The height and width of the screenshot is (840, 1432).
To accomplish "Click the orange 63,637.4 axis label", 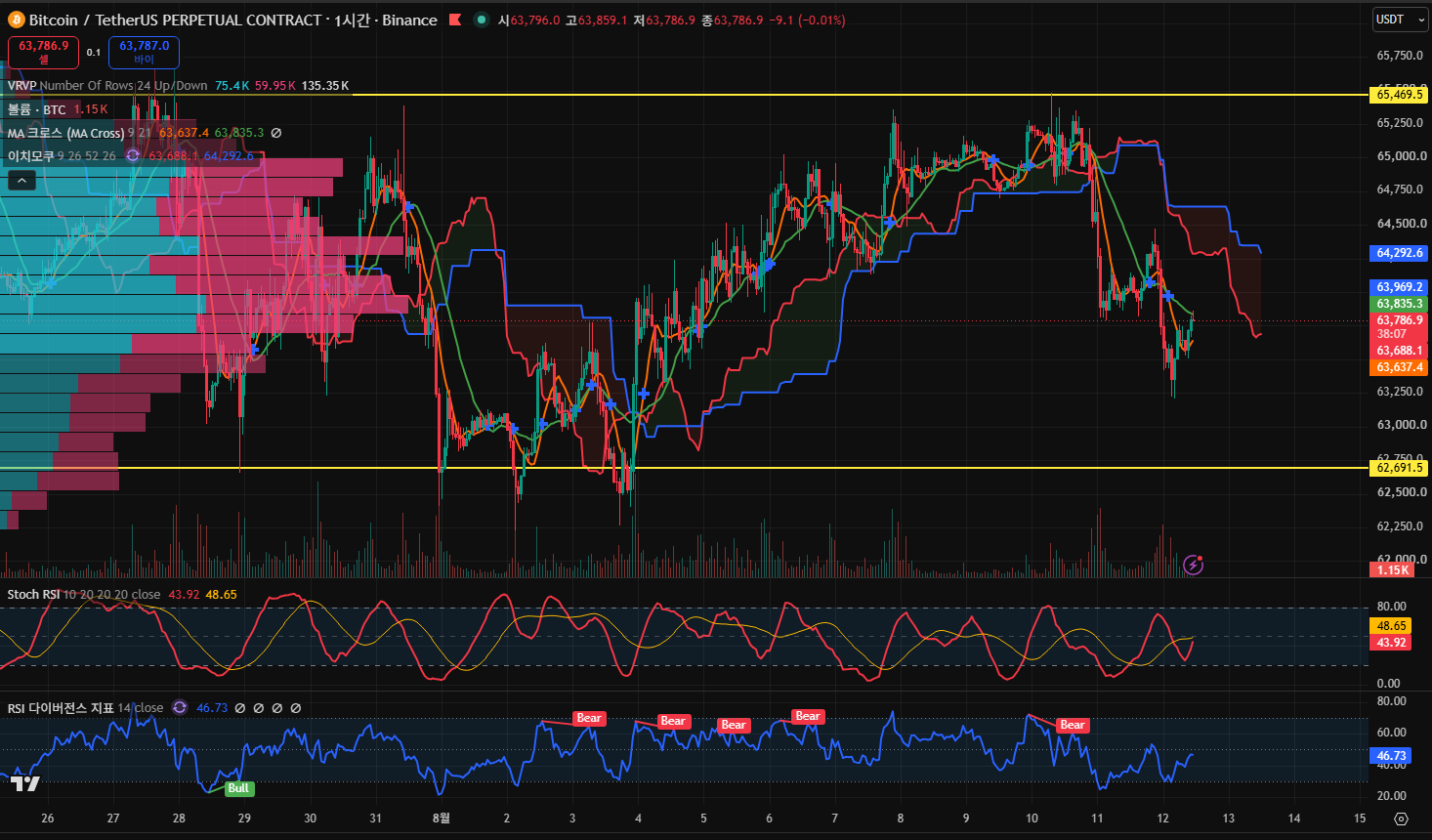I will (x=1400, y=367).
